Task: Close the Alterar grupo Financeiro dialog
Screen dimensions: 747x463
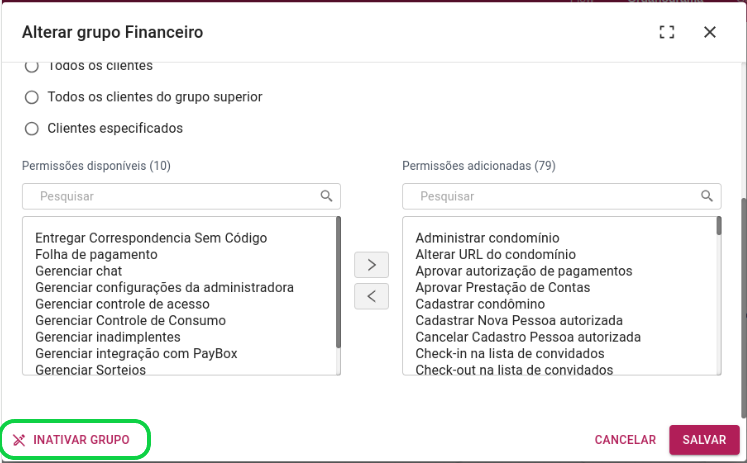Action: tap(710, 32)
